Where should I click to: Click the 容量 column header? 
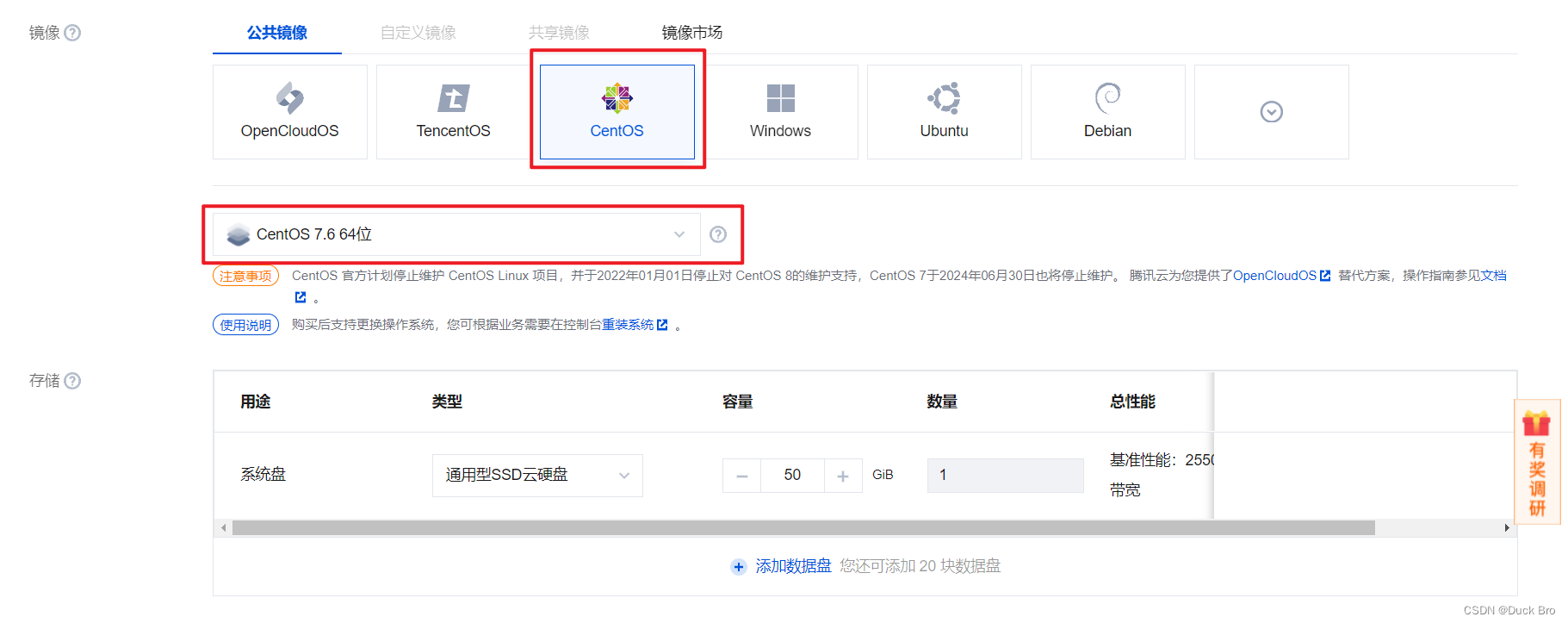tap(738, 402)
